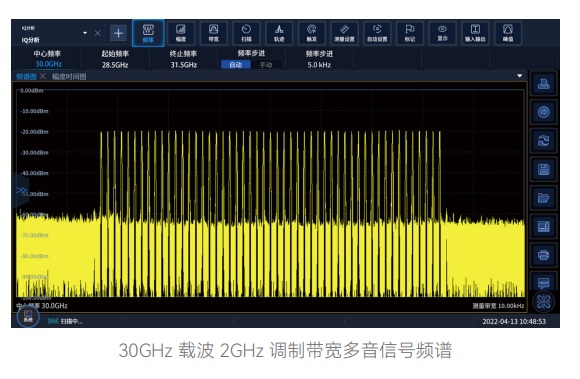Click the 中心频率 30.0GHz readout below graph
This screenshot has width=580, height=379.
point(42,306)
